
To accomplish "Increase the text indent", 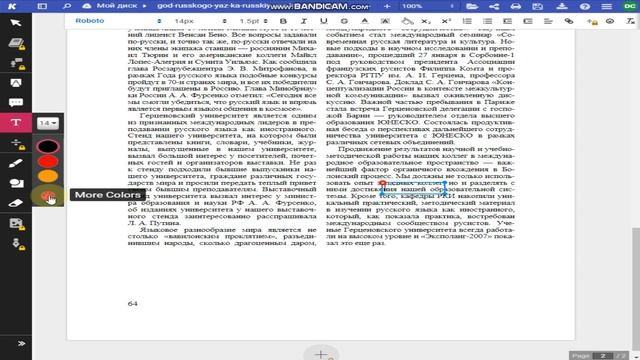I will [x=528, y=21].
